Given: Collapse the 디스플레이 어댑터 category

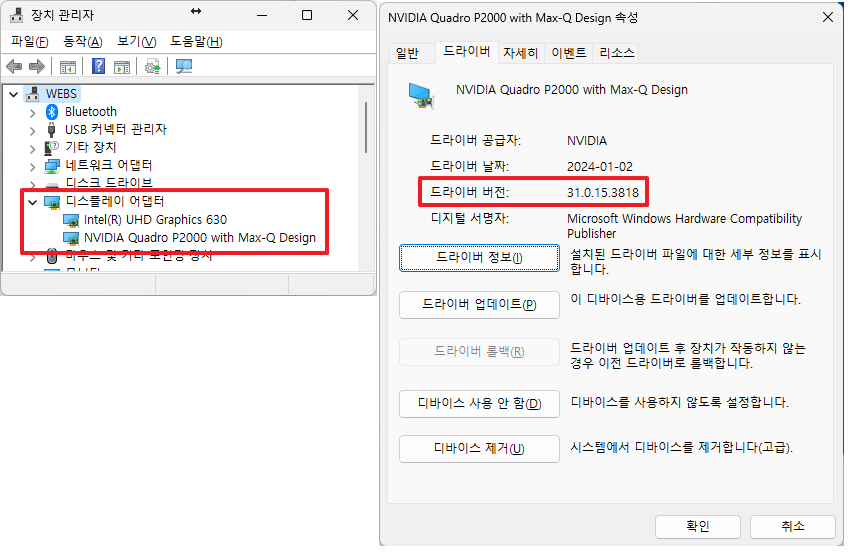Looking at the screenshot, I should tap(32, 202).
